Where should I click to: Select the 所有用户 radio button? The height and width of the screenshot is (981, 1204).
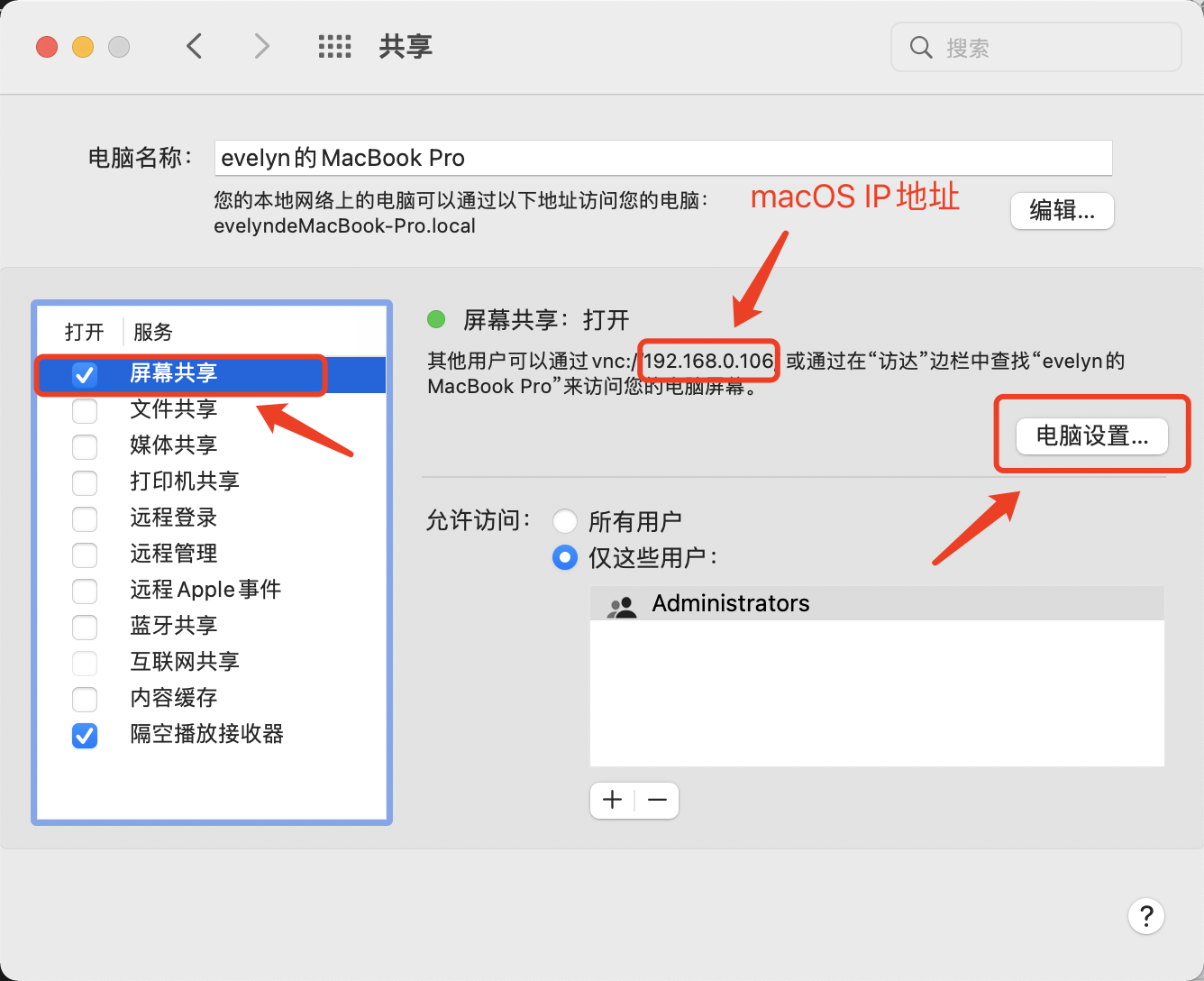tap(565, 521)
